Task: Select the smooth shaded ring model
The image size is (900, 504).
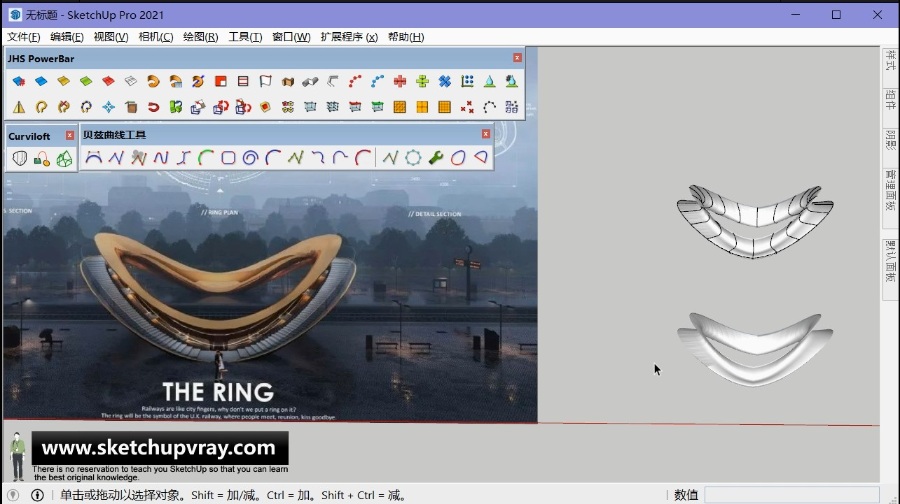Action: (755, 349)
